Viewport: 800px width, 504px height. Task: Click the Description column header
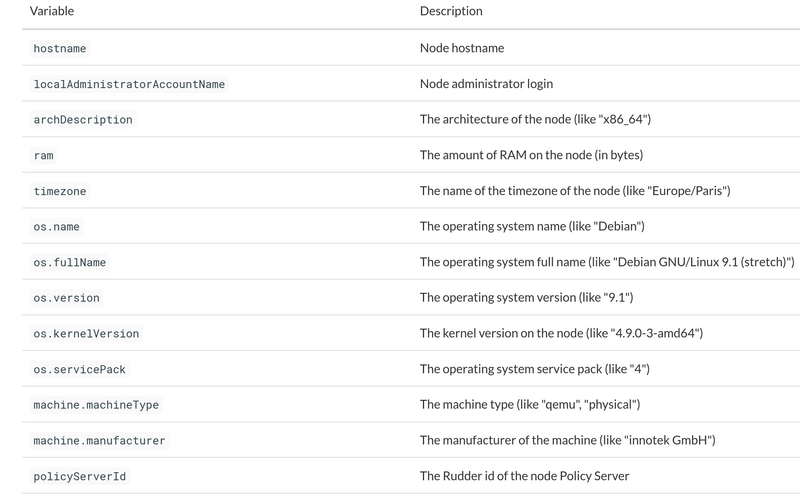pyautogui.click(x=451, y=11)
